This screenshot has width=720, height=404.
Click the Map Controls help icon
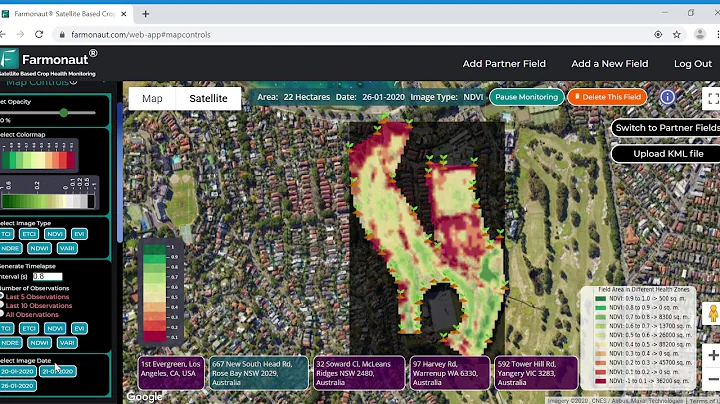click(73, 83)
